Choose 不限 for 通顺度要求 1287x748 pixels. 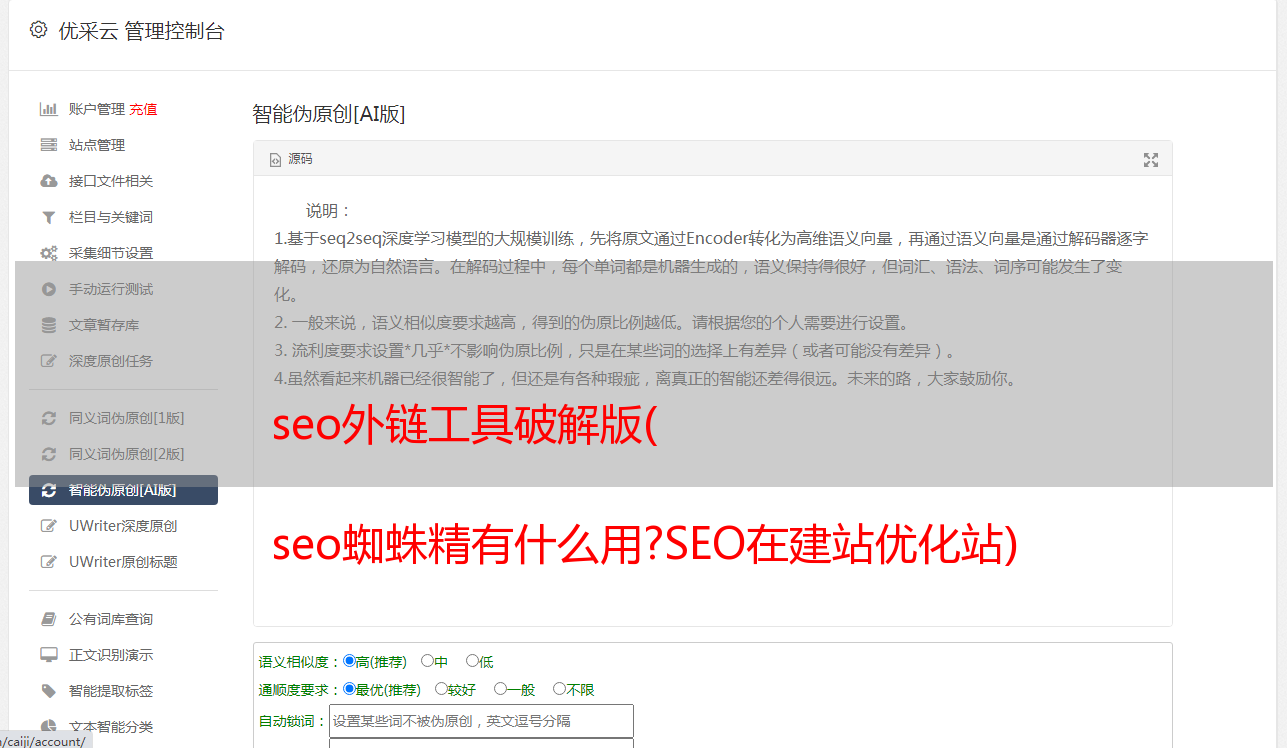[x=559, y=689]
